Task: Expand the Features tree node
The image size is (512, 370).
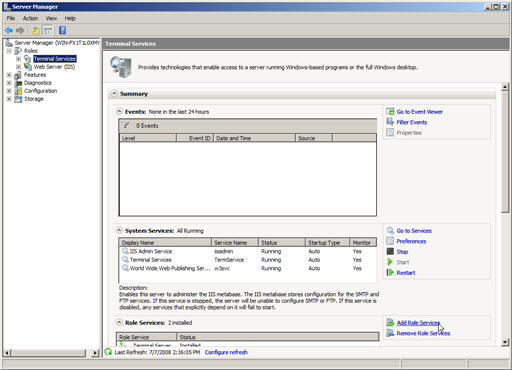Action: (x=9, y=75)
